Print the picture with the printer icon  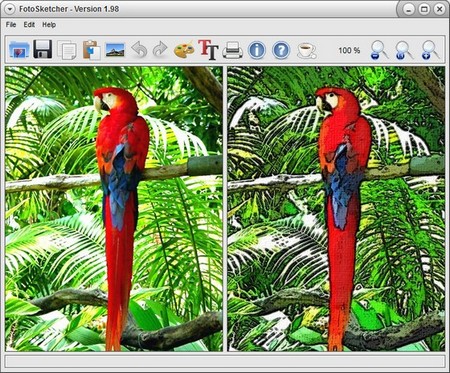[232, 50]
